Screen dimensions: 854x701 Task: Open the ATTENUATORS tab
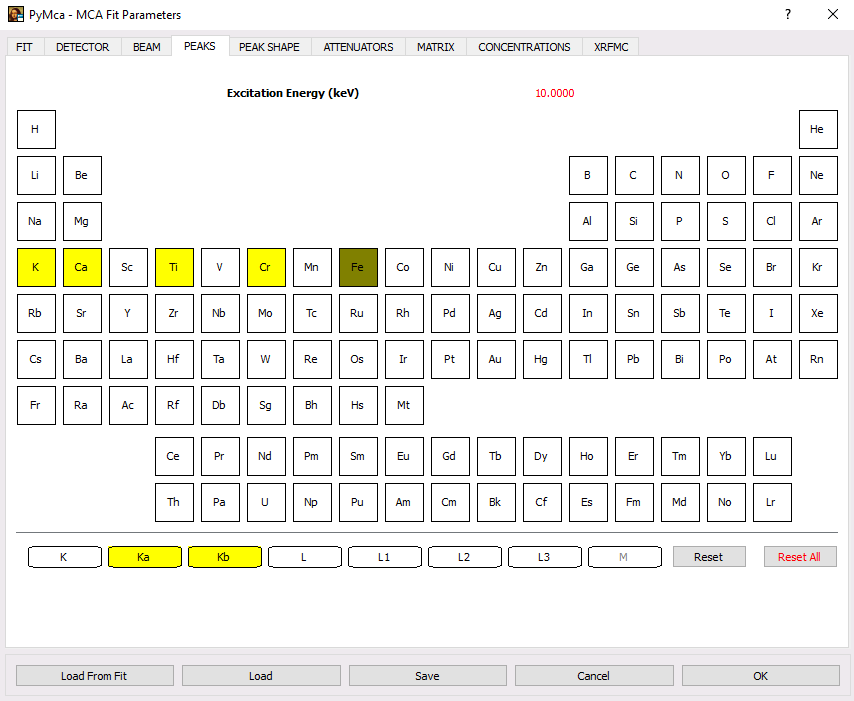point(358,47)
